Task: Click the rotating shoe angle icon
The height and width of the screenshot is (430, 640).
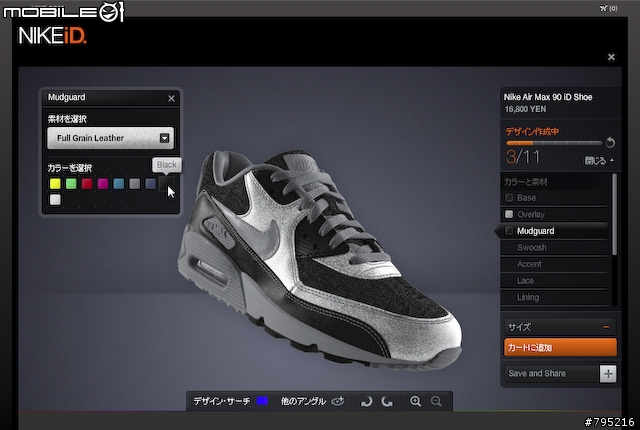Action: (338, 401)
